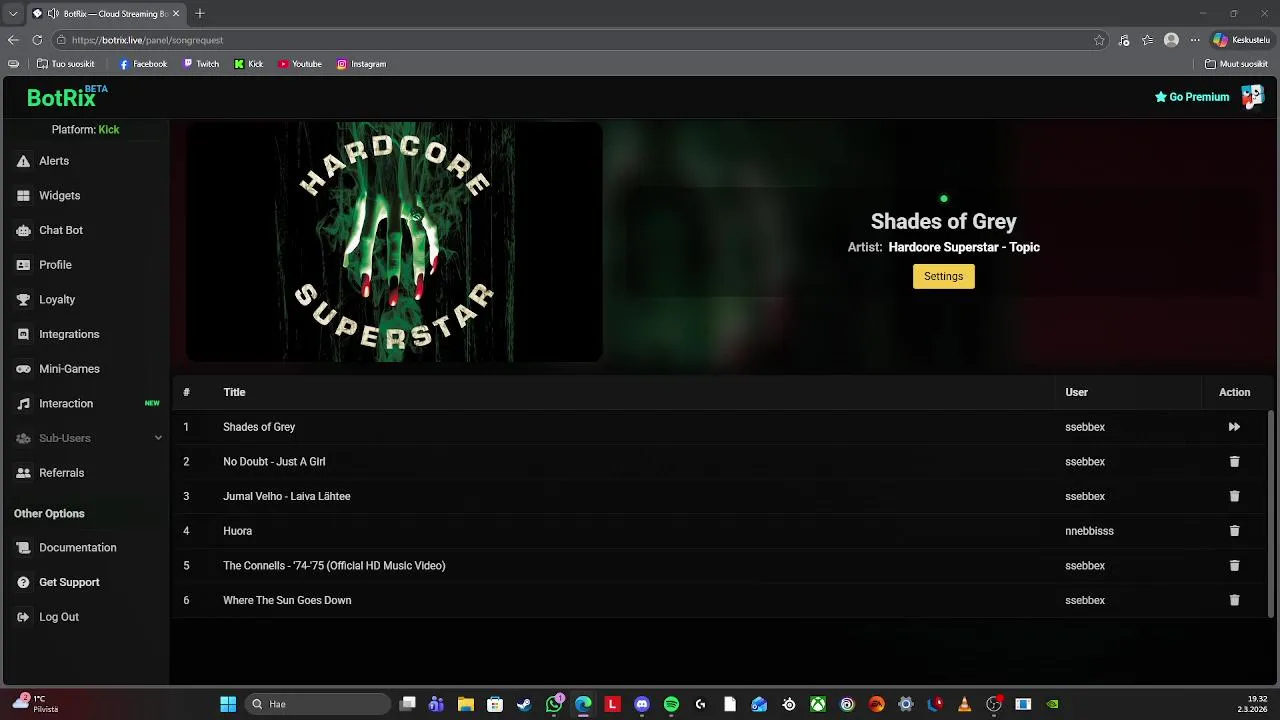The width and height of the screenshot is (1280, 720).
Task: Select the Shades of Grey row title
Action: [x=259, y=427]
